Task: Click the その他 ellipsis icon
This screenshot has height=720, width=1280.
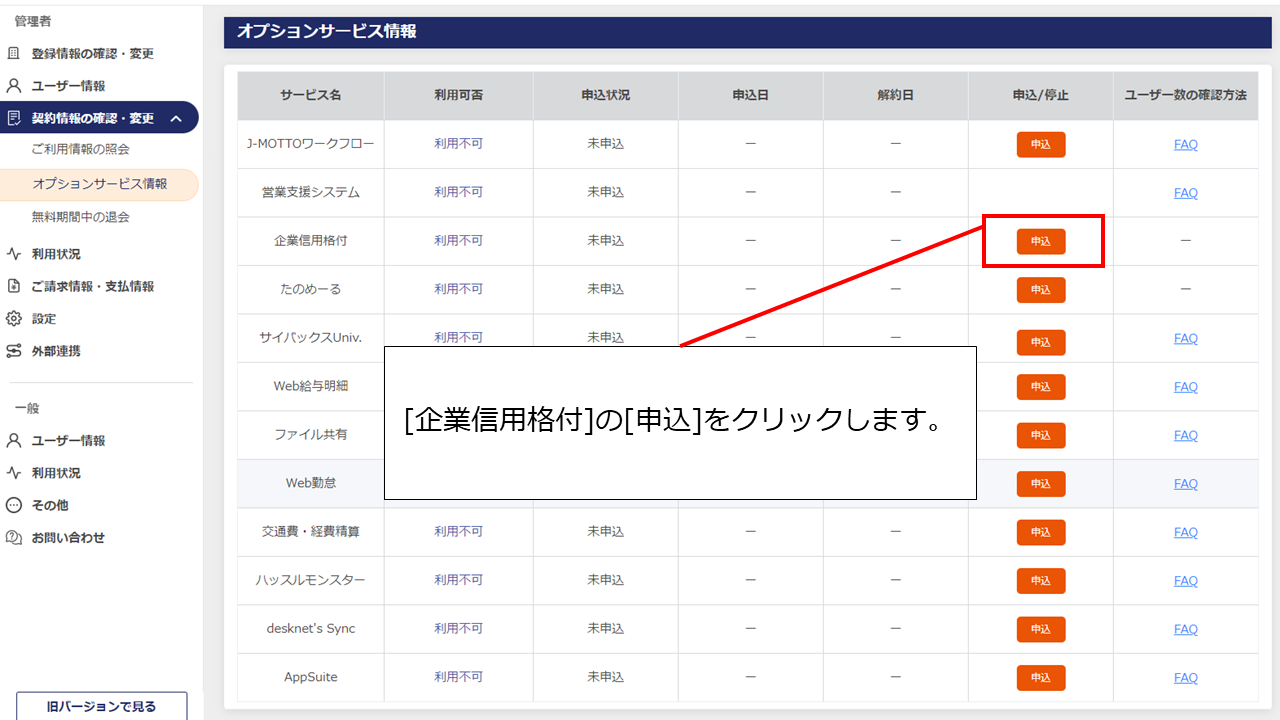Action: tap(14, 505)
